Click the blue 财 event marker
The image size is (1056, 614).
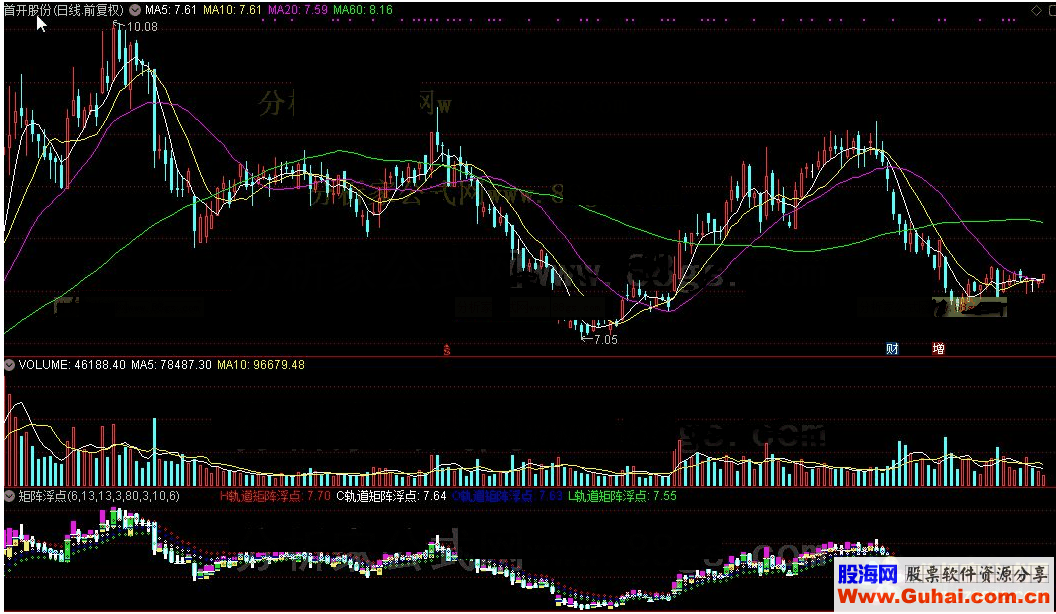[x=892, y=349]
